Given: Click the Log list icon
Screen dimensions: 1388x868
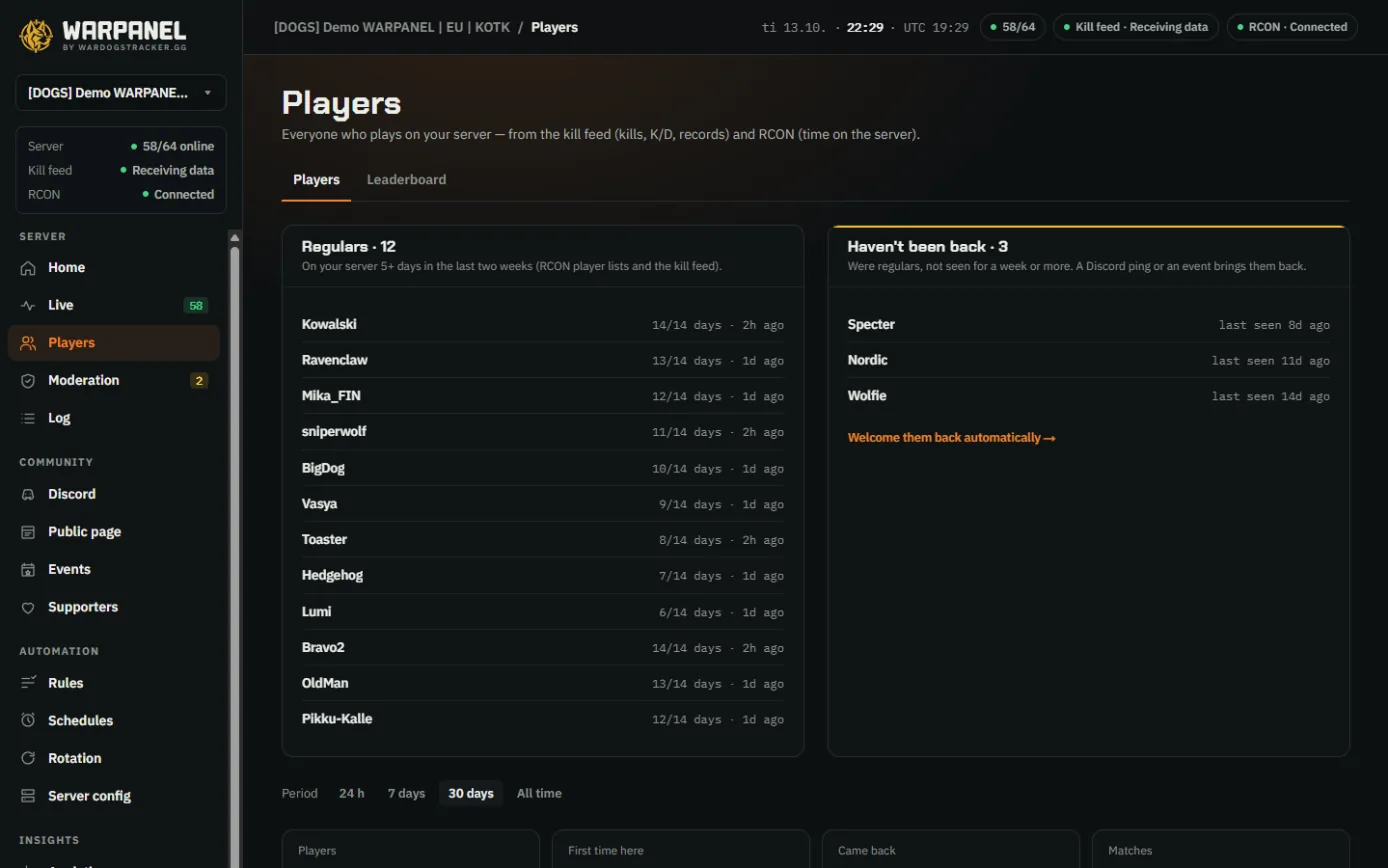Looking at the screenshot, I should 28,418.
